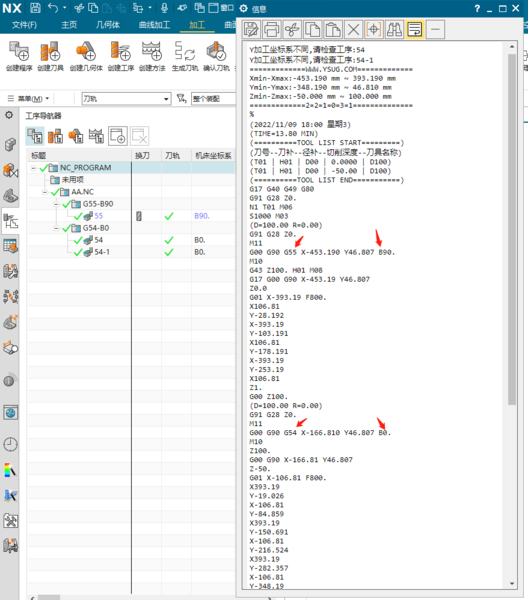Switch navigator to Machine Tool view
528x600 pixels.
click(55, 136)
